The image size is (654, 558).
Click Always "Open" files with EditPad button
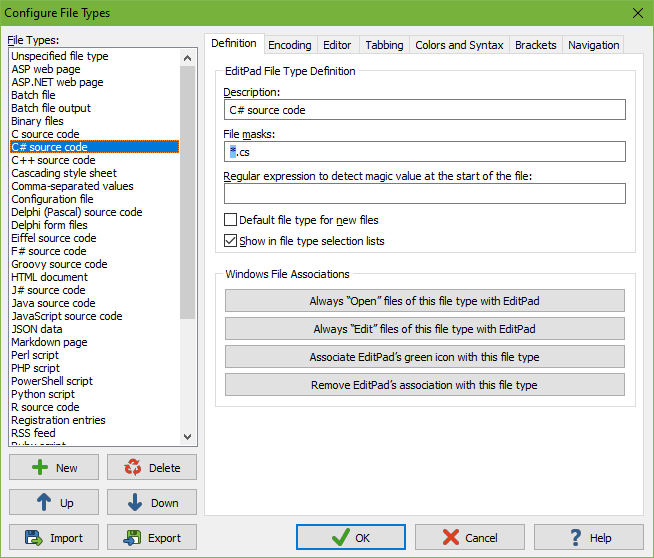click(x=425, y=301)
